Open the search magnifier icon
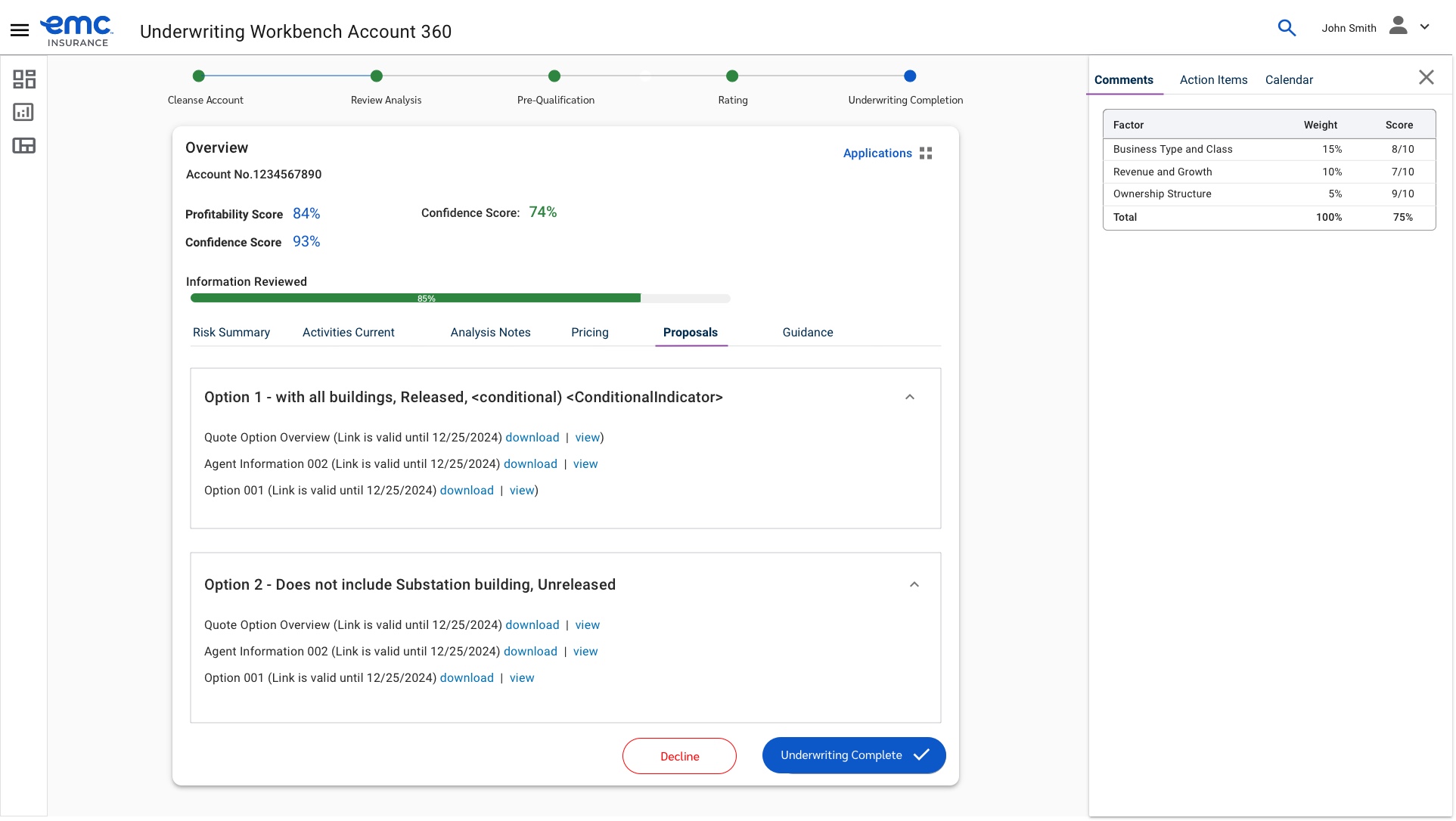1456x821 pixels. (x=1287, y=28)
